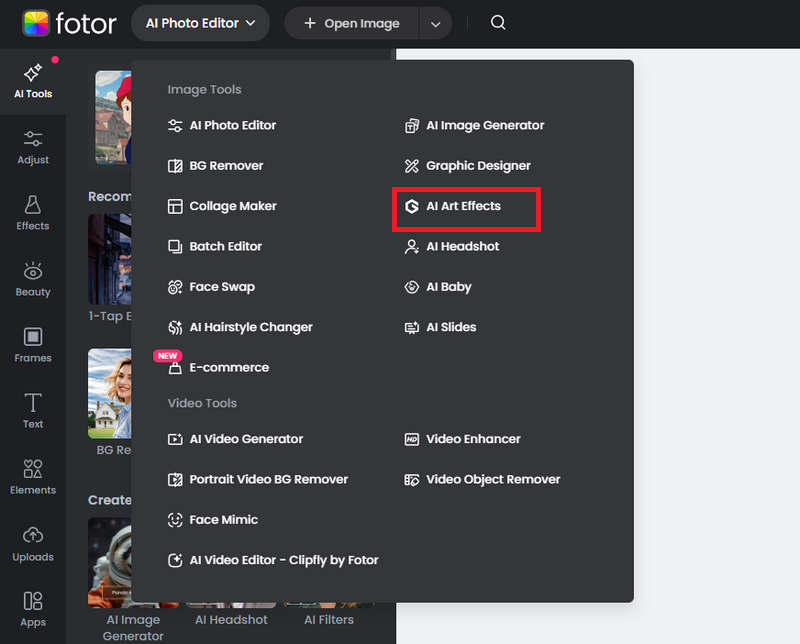Select AI Baby menu entry
The height and width of the screenshot is (644, 800).
(x=438, y=287)
